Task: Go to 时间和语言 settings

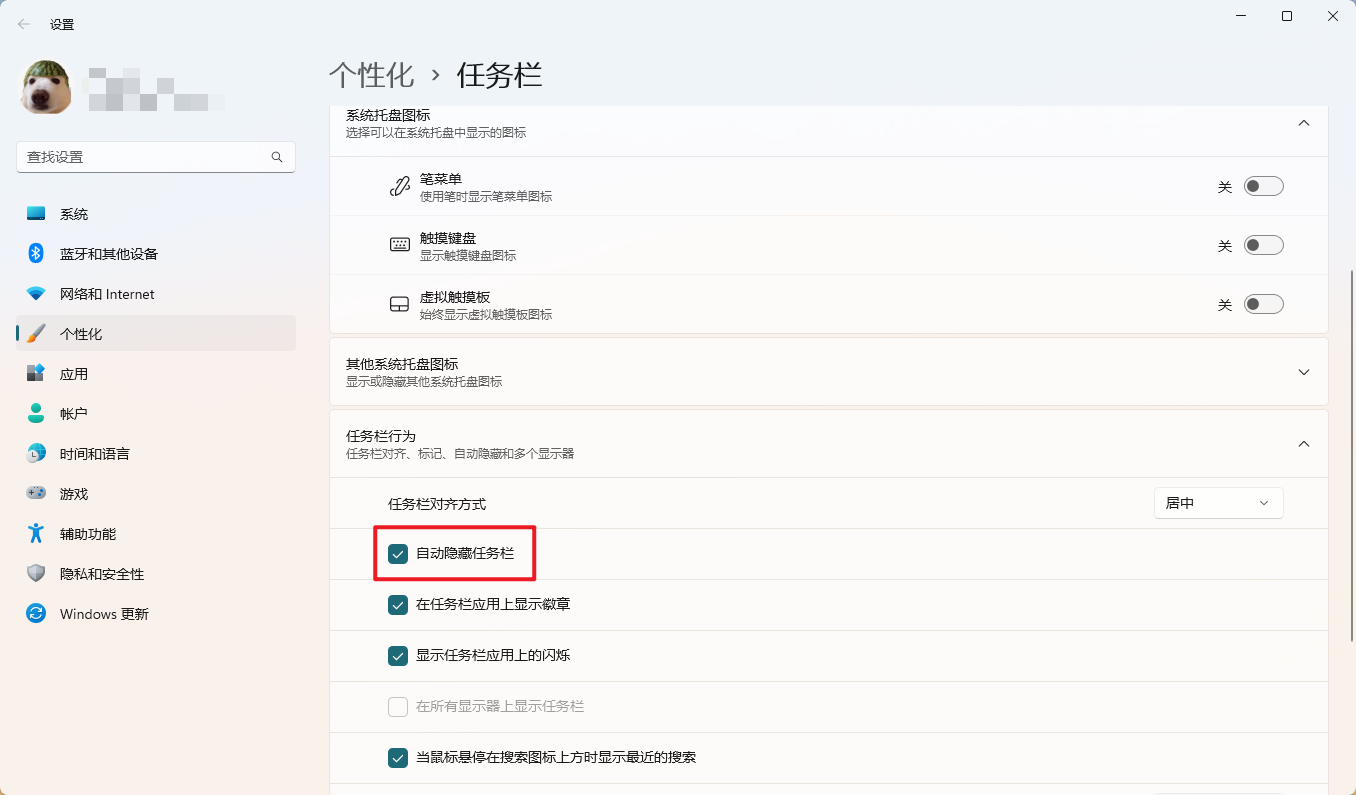Action: pyautogui.click(x=94, y=454)
